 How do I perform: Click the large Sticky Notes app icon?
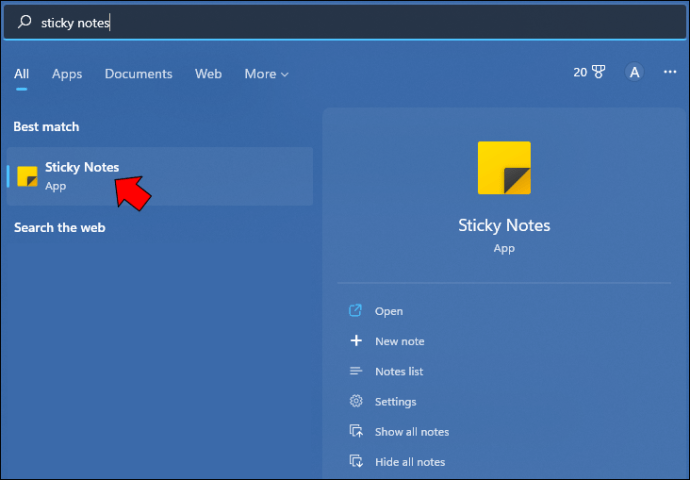pos(504,168)
